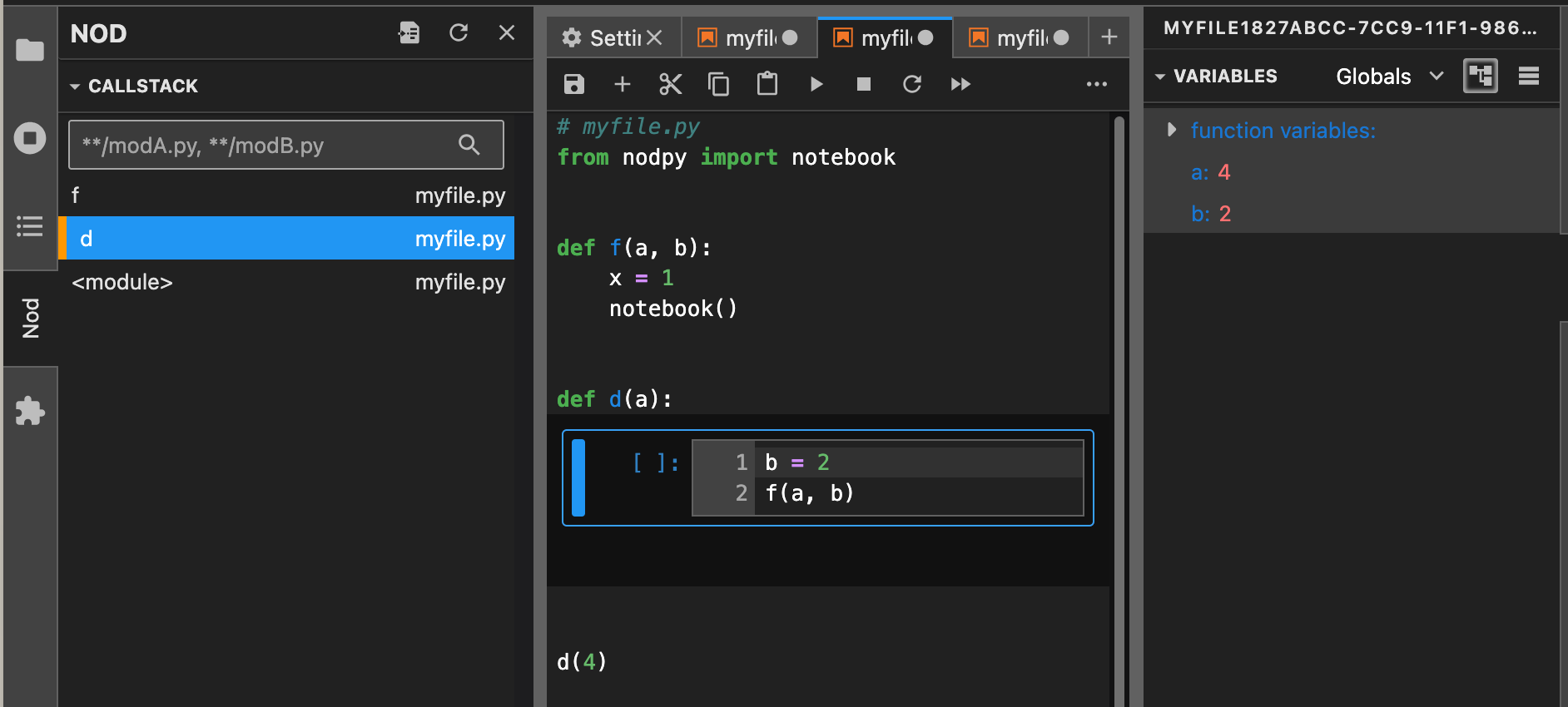1568x707 pixels.
Task: Interrupt the kernel with stop button
Action: (x=864, y=84)
